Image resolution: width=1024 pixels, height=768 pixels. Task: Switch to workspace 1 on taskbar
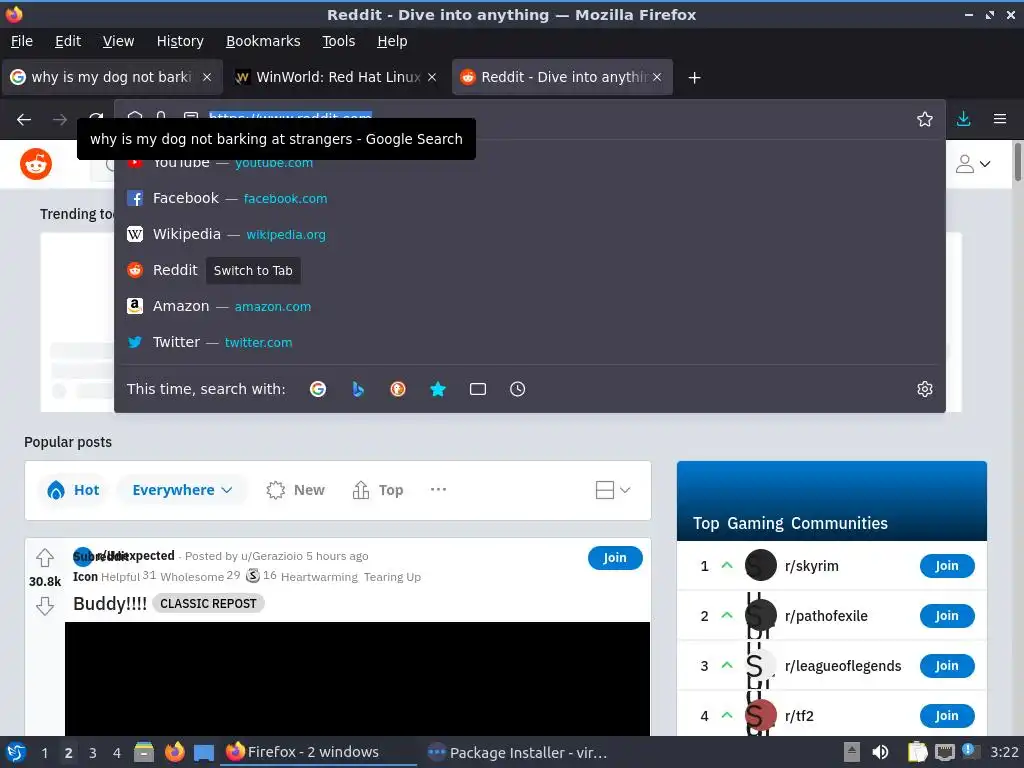point(44,753)
